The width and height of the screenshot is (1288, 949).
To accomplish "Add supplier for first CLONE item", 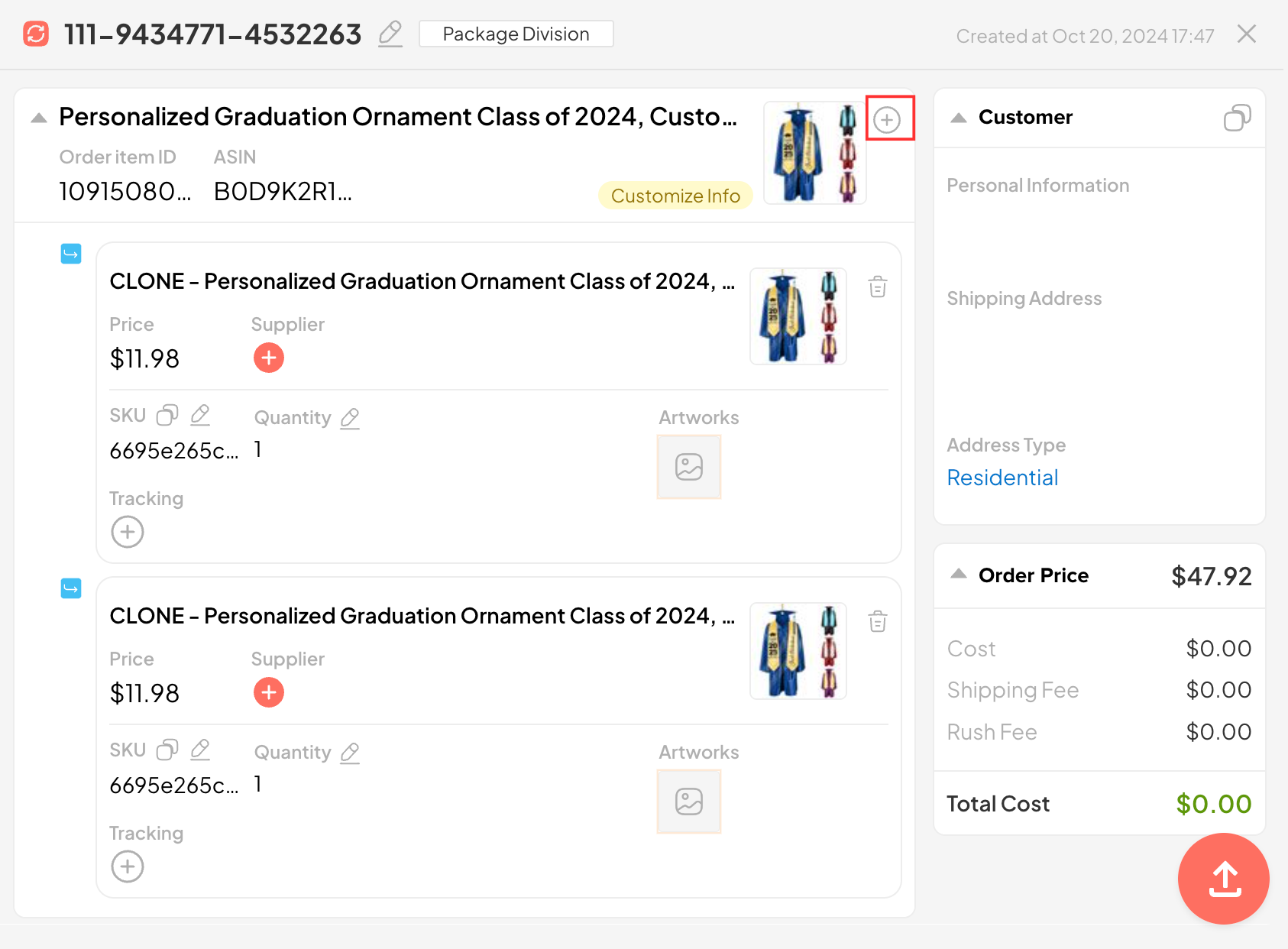I will 269,358.
